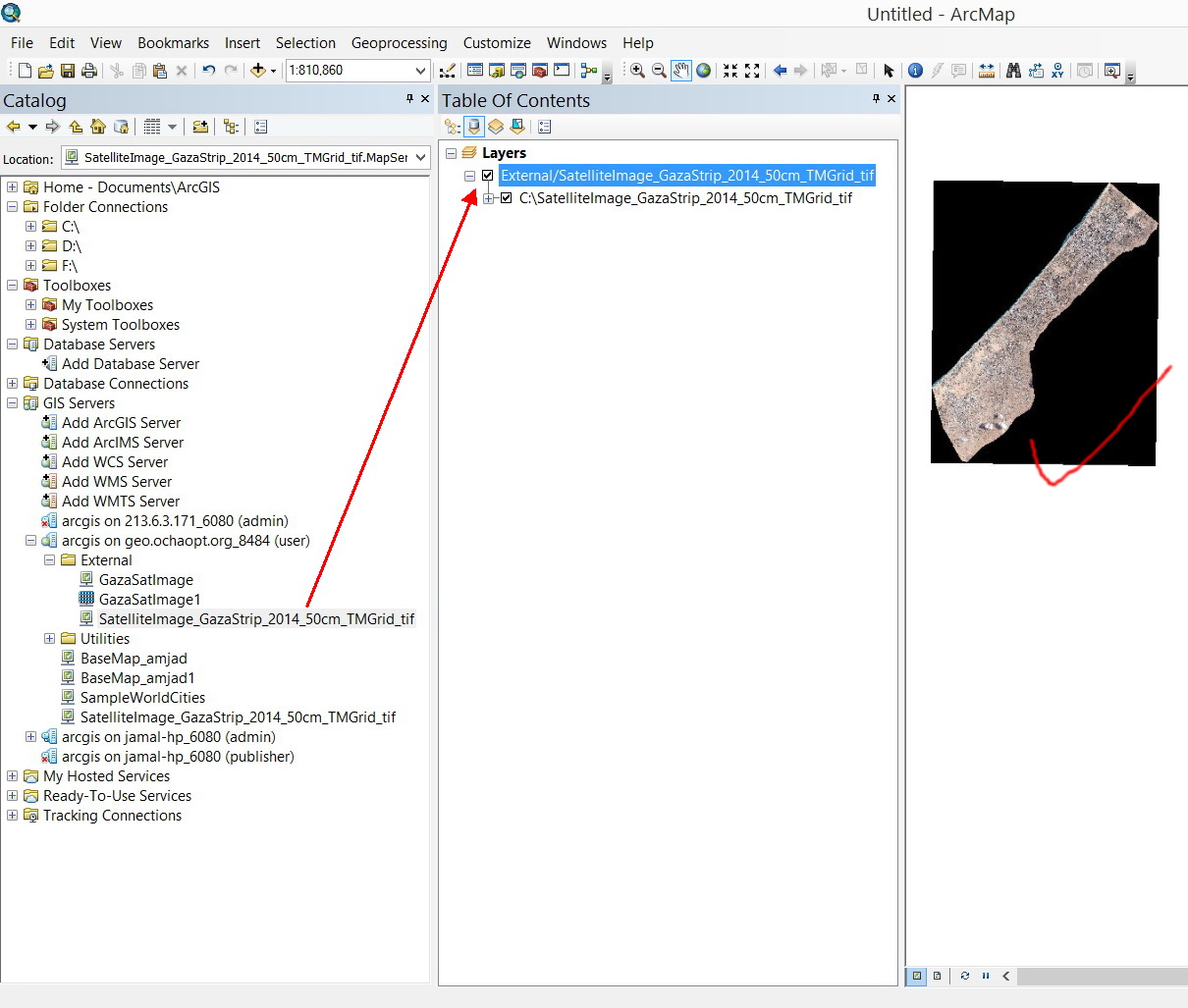Click Fixed Zoom Out
The height and width of the screenshot is (1008, 1188).
click(x=752, y=71)
